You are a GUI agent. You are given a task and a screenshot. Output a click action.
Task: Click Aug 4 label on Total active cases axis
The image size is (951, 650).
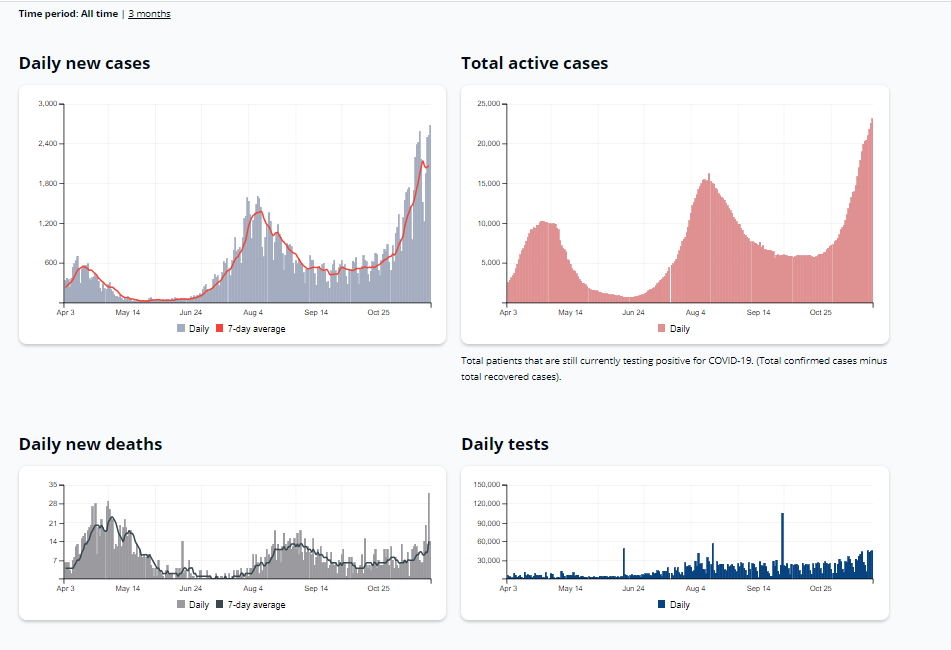pyautogui.click(x=696, y=313)
